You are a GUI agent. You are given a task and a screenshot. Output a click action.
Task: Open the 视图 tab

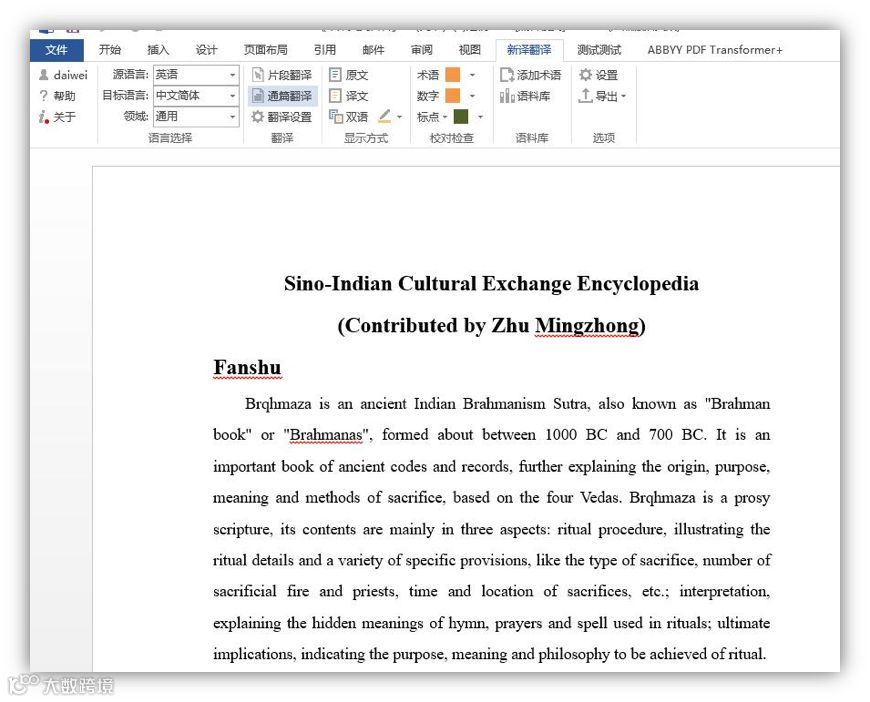point(470,50)
